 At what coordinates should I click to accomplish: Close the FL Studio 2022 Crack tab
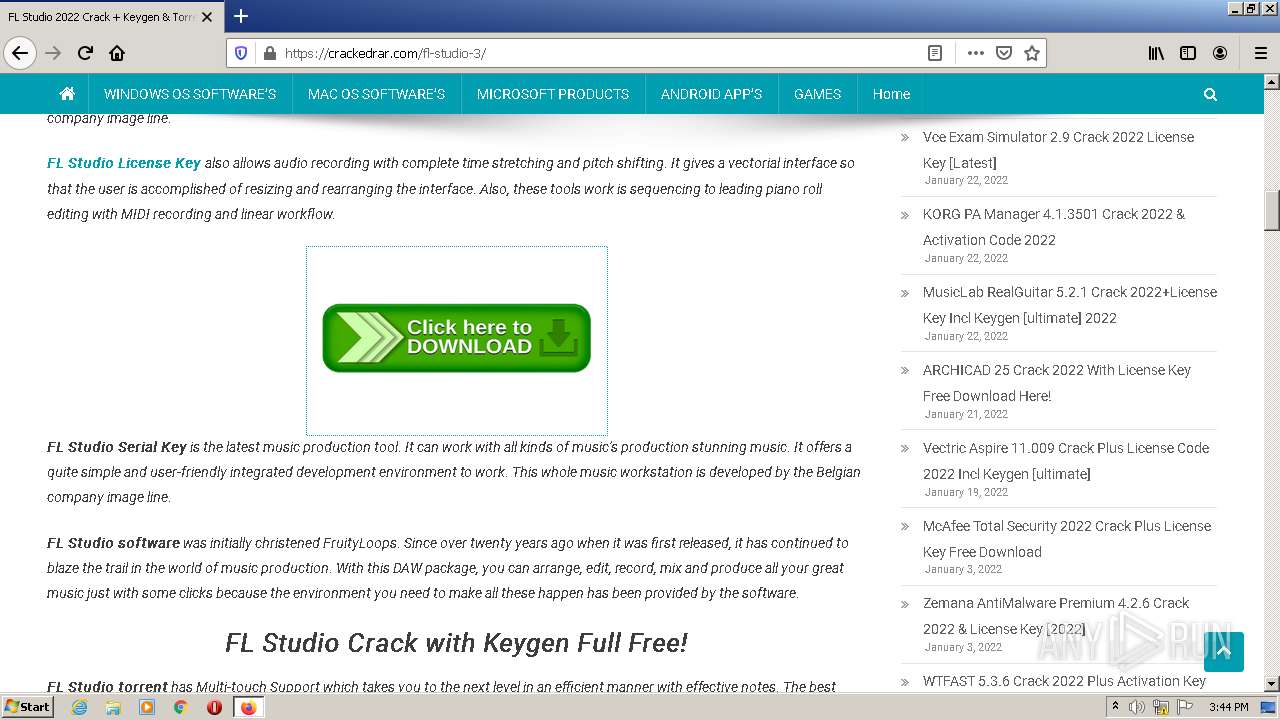tap(207, 17)
